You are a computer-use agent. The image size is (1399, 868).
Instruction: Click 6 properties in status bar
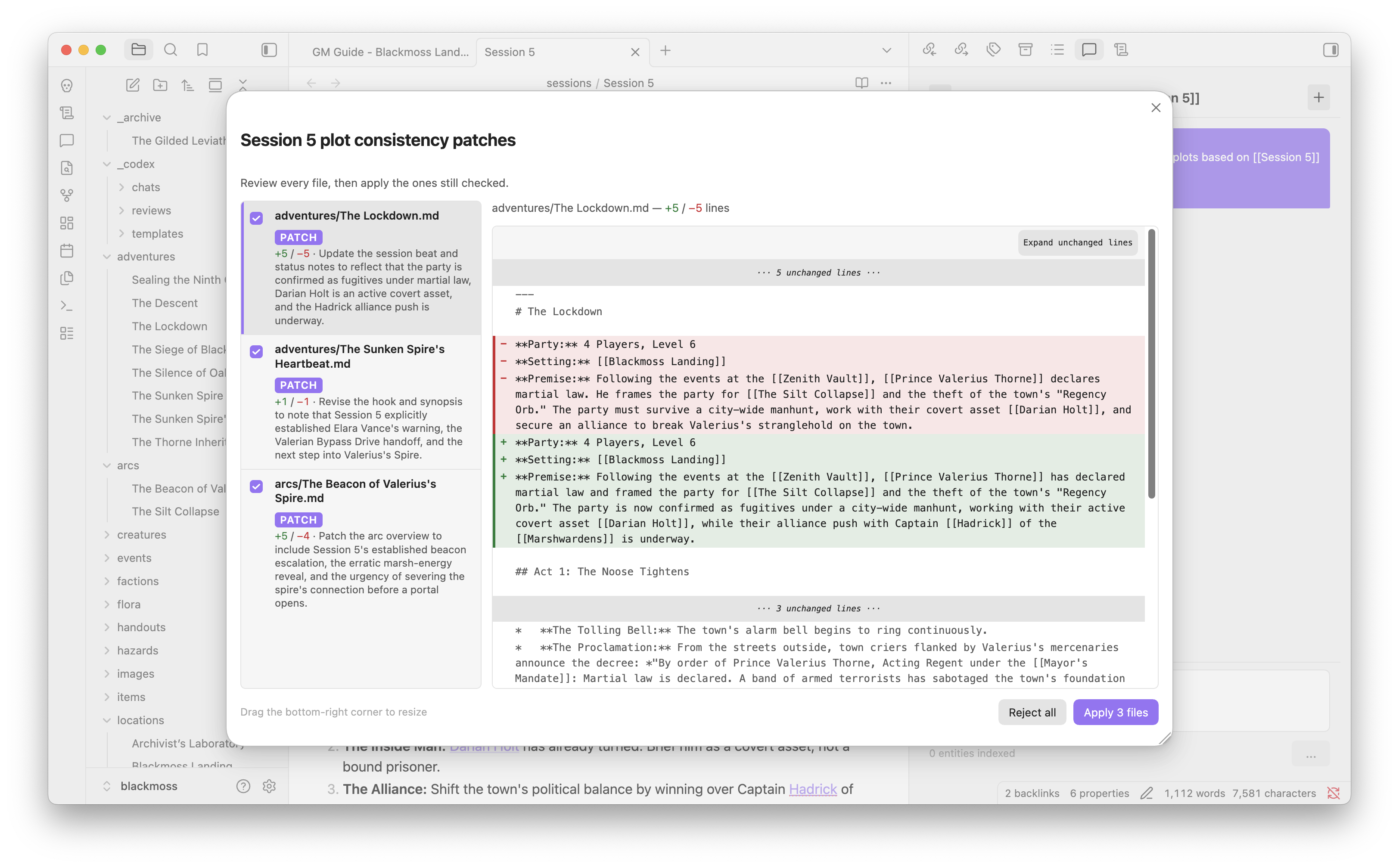[x=1099, y=793]
